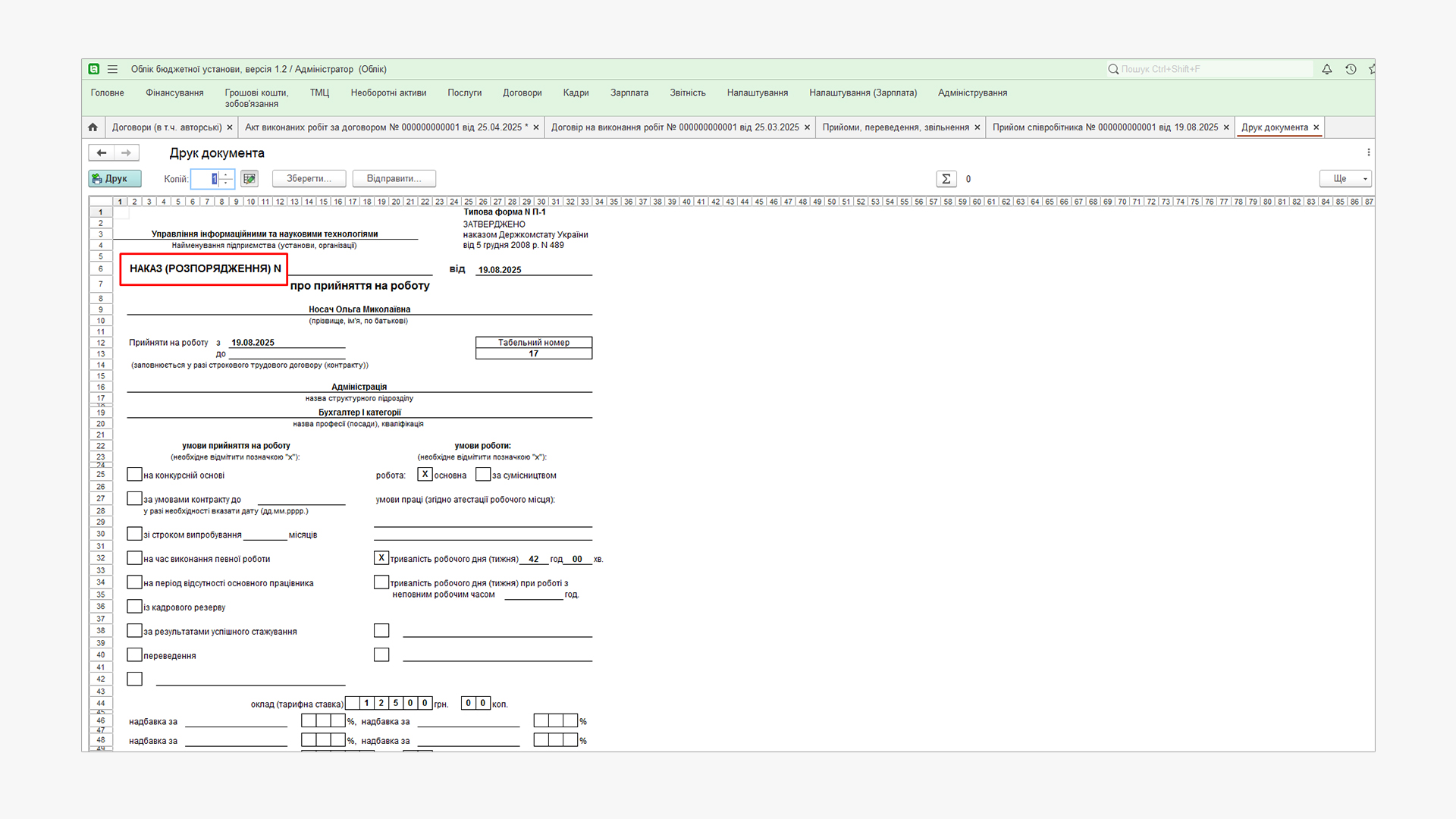Check the 'на конкурсній основі' box
The image size is (1456, 819).
click(x=134, y=475)
